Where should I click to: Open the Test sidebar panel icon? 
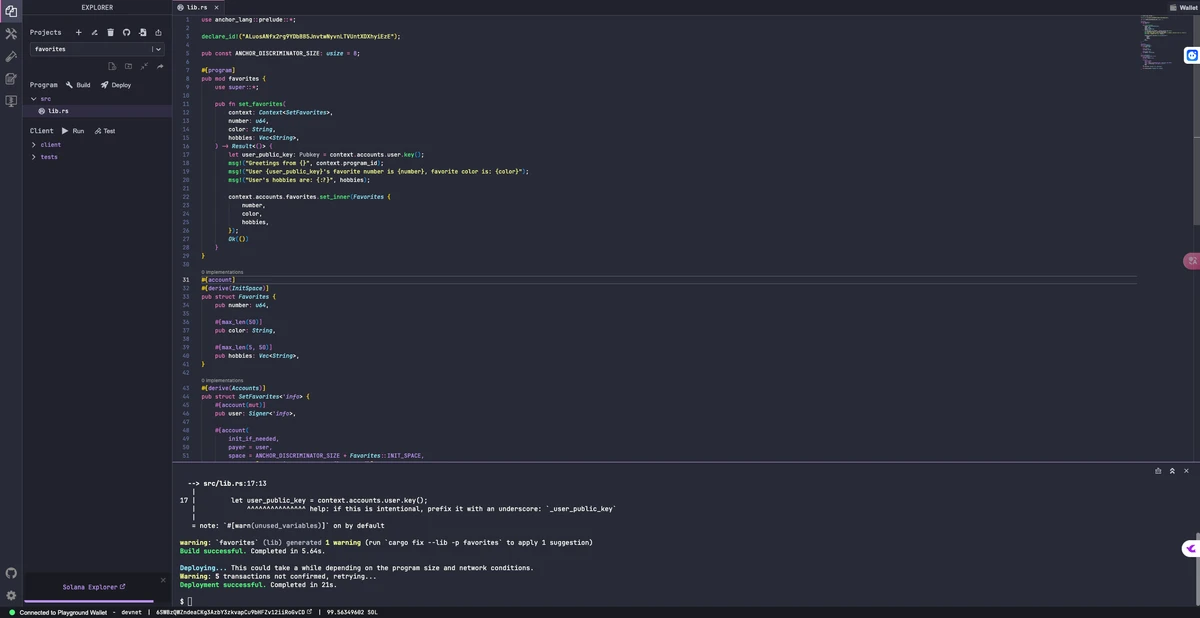(x=11, y=56)
